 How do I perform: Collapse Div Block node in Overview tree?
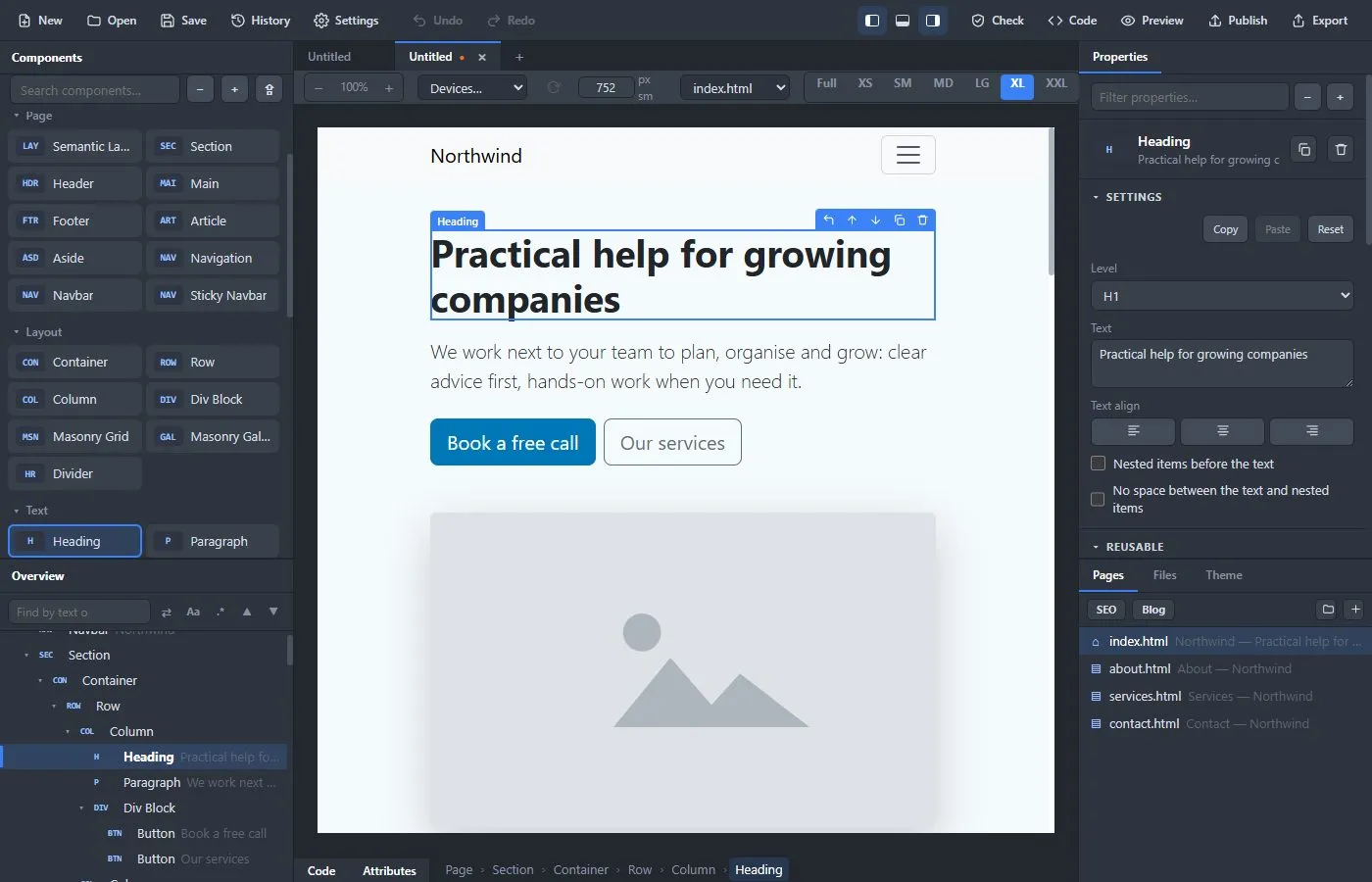click(x=81, y=808)
